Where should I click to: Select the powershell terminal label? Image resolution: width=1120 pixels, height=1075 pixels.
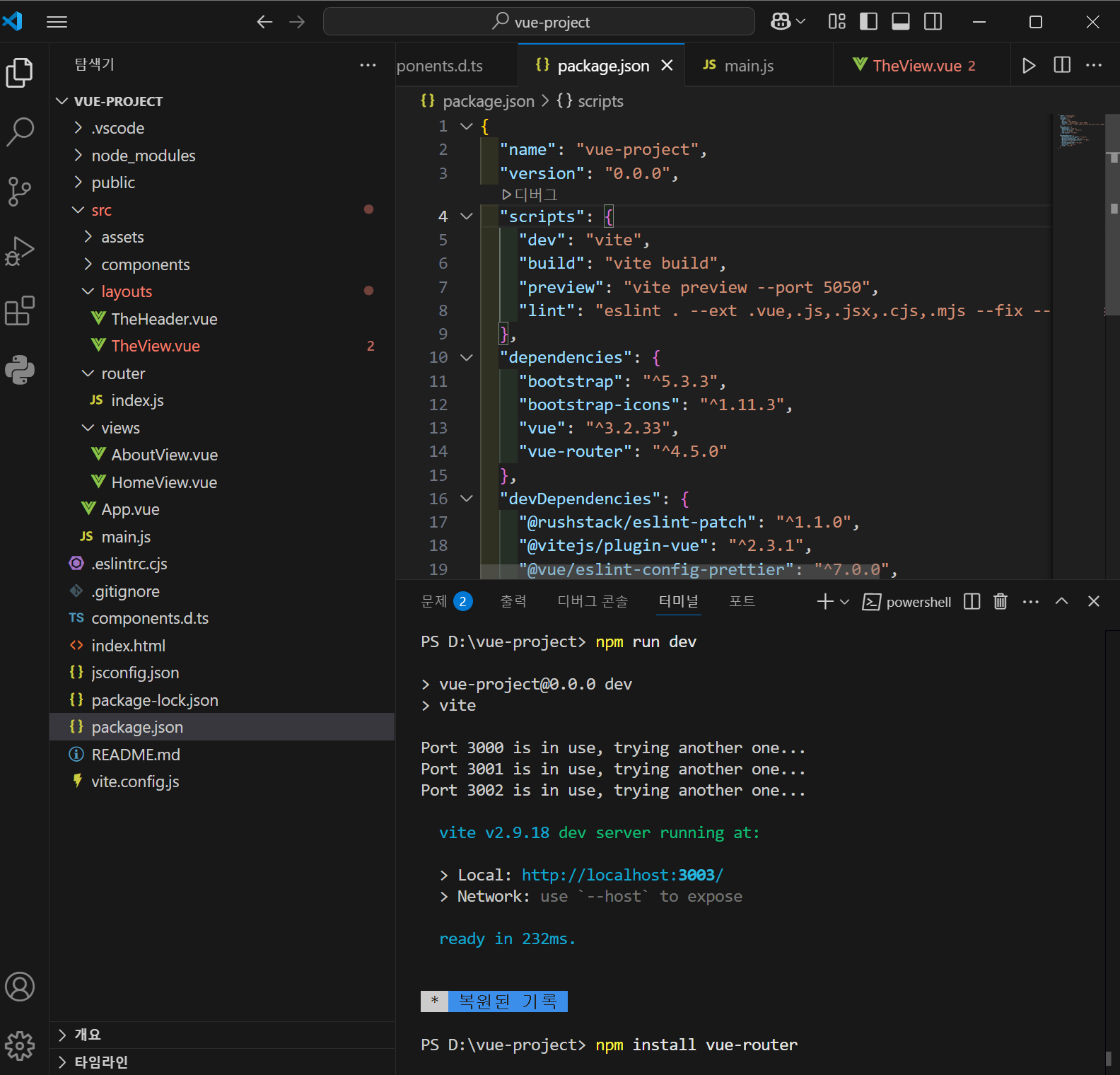(x=907, y=602)
